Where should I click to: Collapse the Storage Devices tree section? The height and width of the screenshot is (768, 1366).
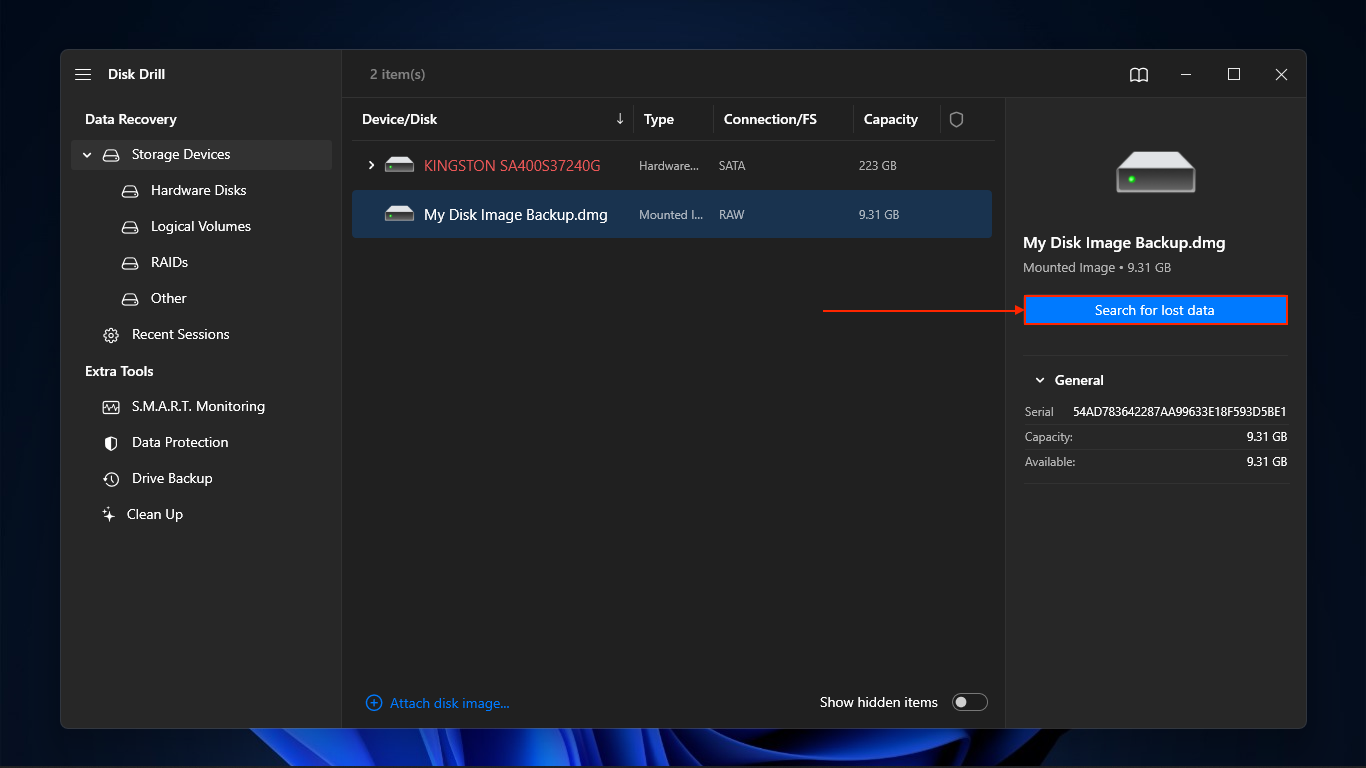[x=88, y=155]
